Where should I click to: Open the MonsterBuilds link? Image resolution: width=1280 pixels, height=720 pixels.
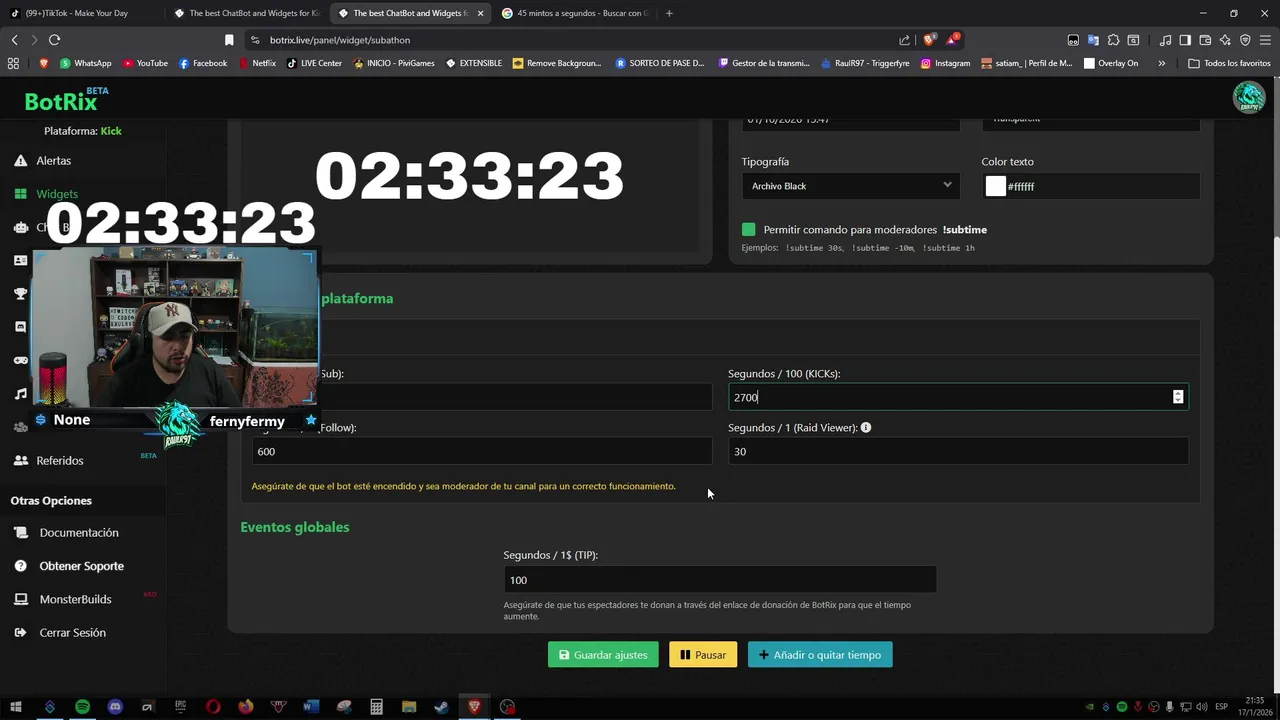coord(75,599)
